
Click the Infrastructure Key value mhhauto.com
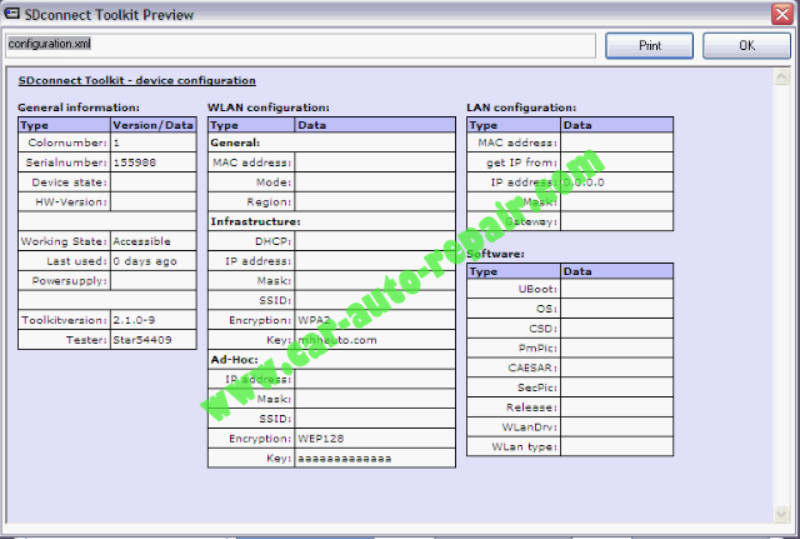(337, 340)
